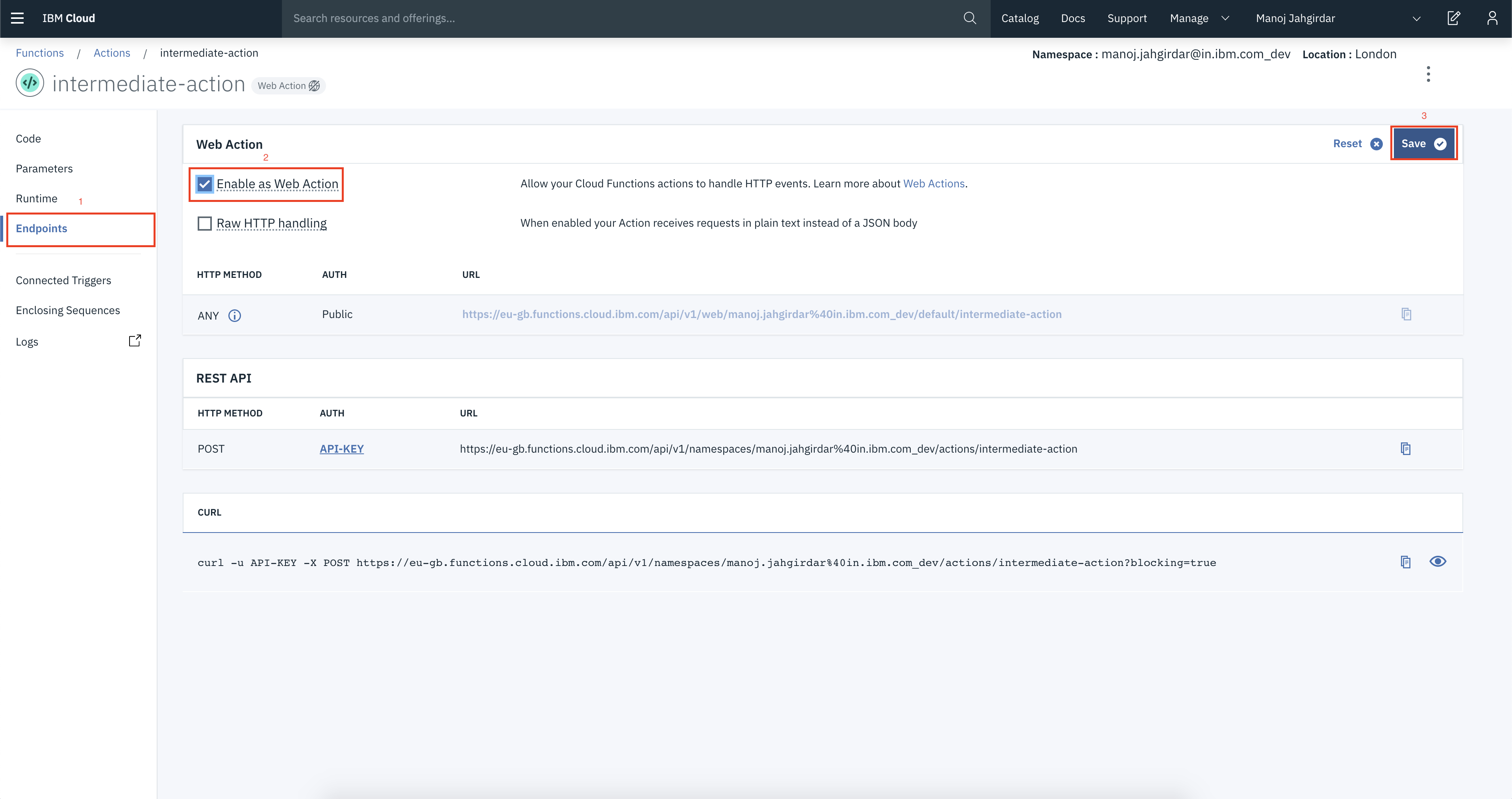Copy the REST API POST URL

1405,449
